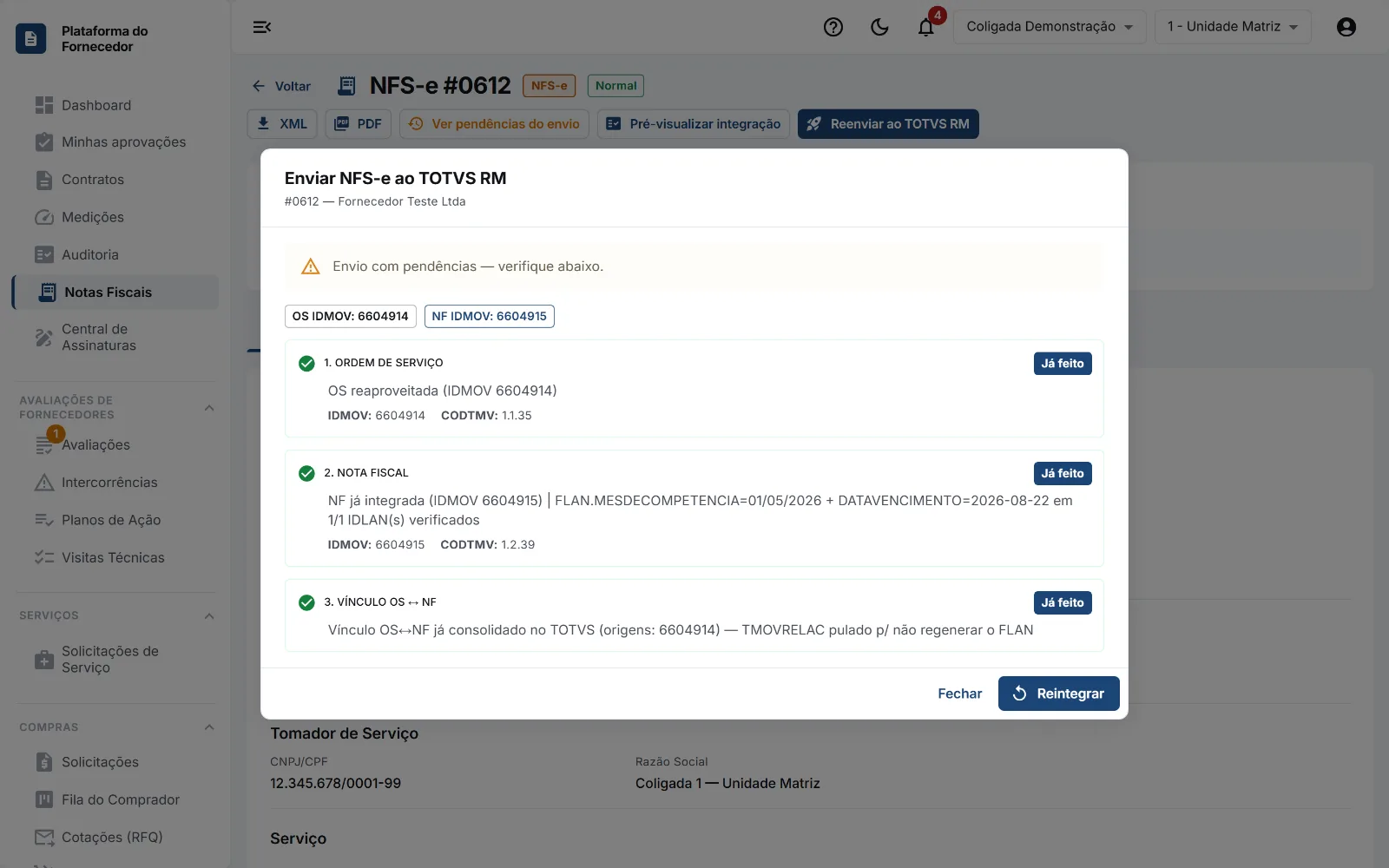Image resolution: width=1389 pixels, height=868 pixels.
Task: Open the help question mark icon
Action: (x=833, y=27)
